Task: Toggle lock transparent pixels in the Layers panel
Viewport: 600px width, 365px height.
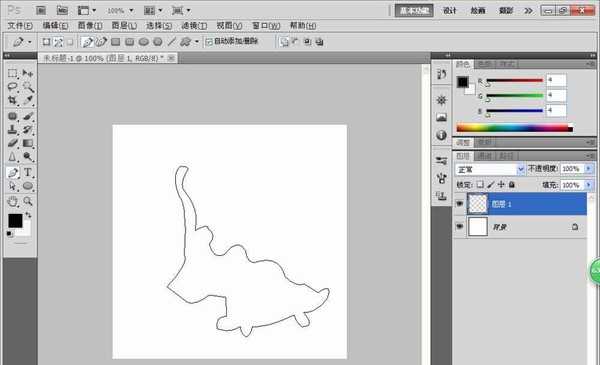Action: [x=480, y=184]
